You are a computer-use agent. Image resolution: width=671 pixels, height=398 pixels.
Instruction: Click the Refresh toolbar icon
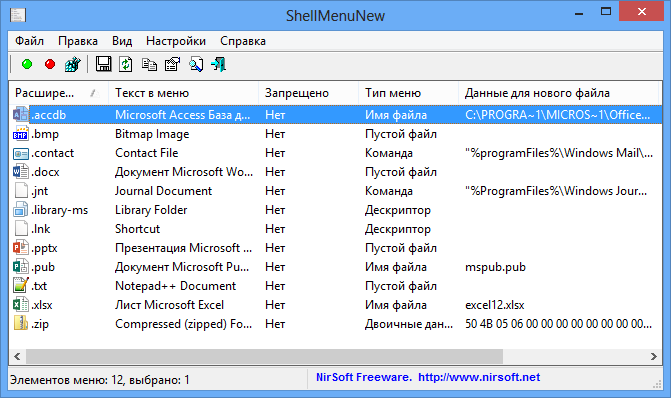pos(126,64)
